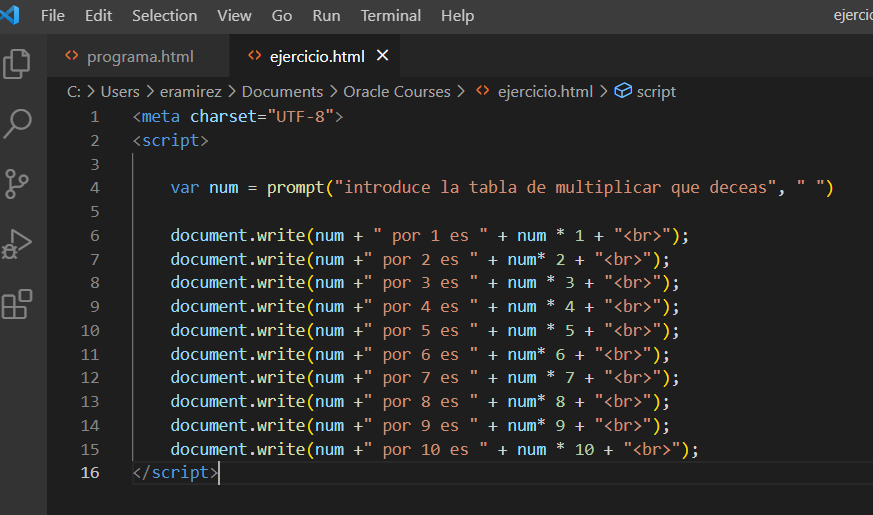
Task: Click the document.write line with "por 7 es"
Action: click(425, 378)
